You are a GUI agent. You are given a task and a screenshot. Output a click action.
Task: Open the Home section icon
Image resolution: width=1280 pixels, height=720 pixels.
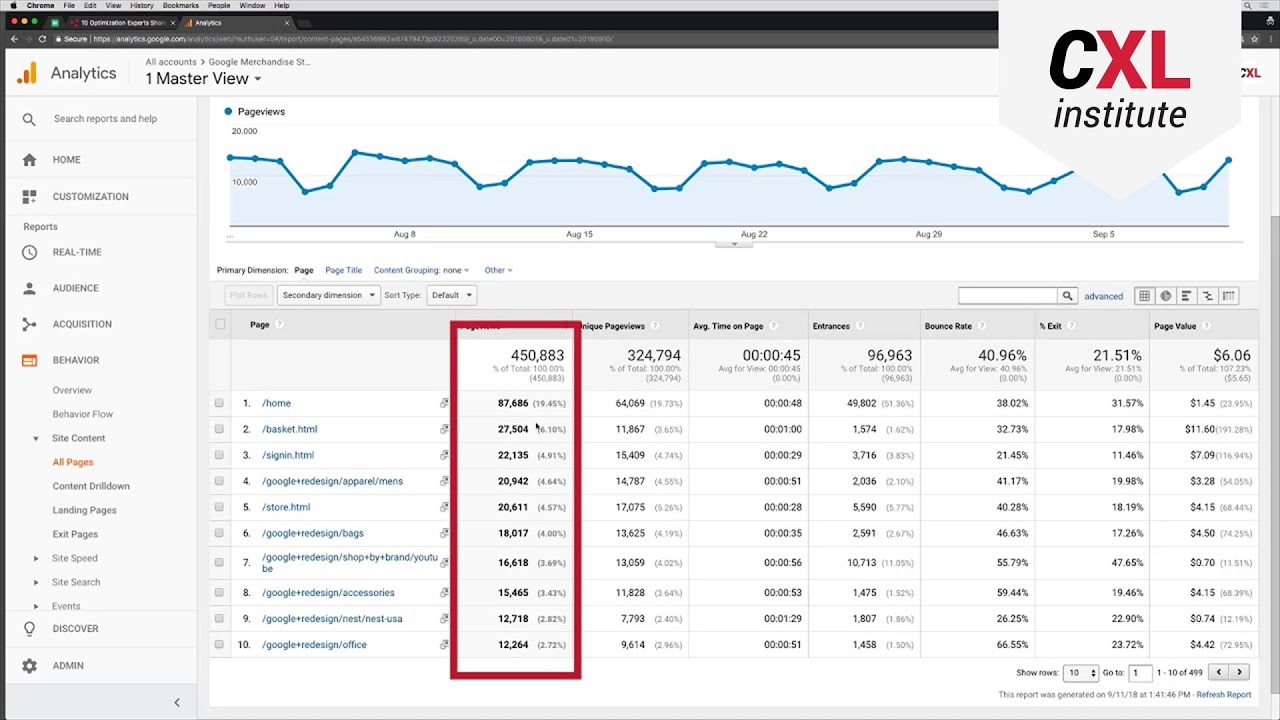coord(29,160)
